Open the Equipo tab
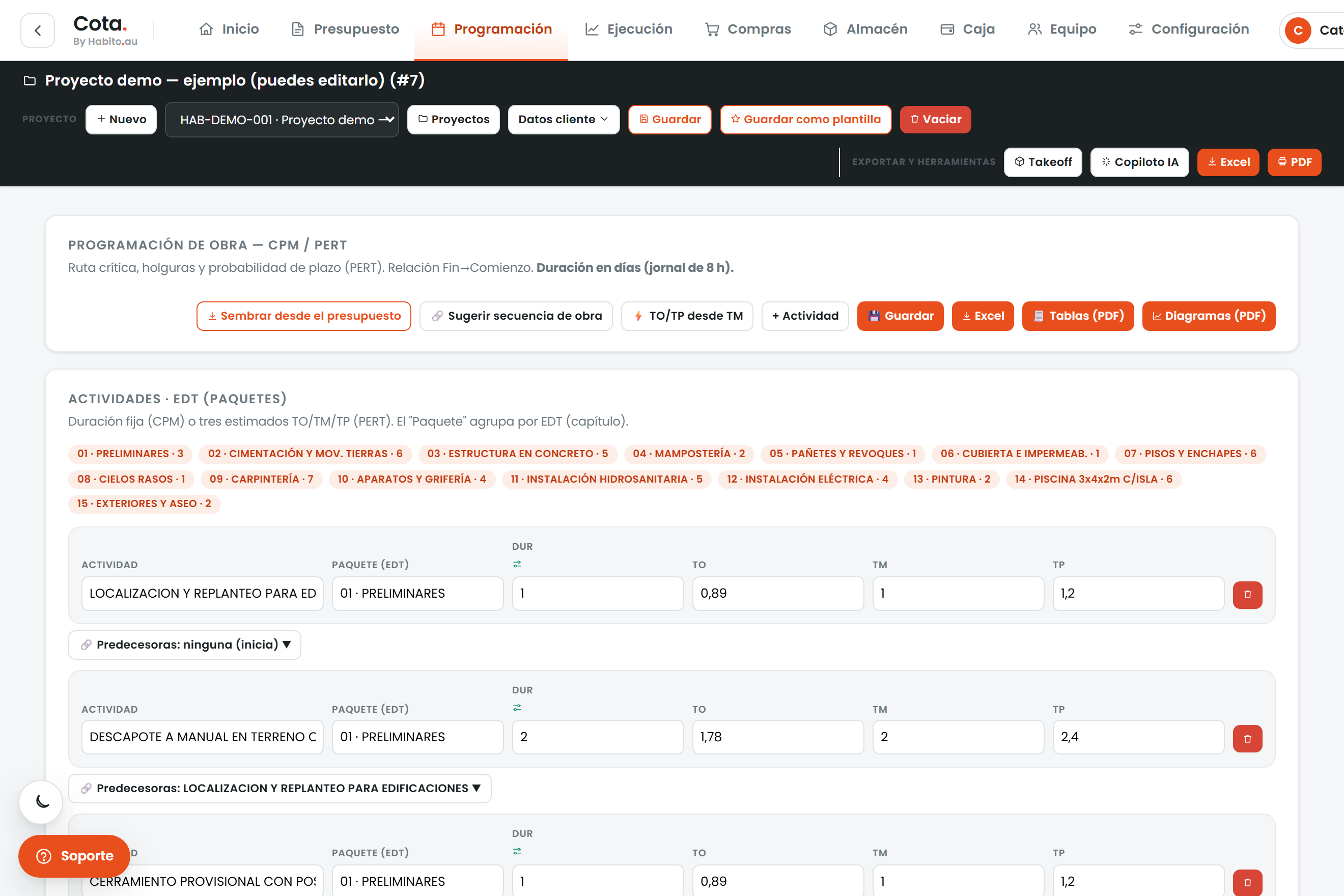This screenshot has height=896, width=1344. click(1062, 29)
